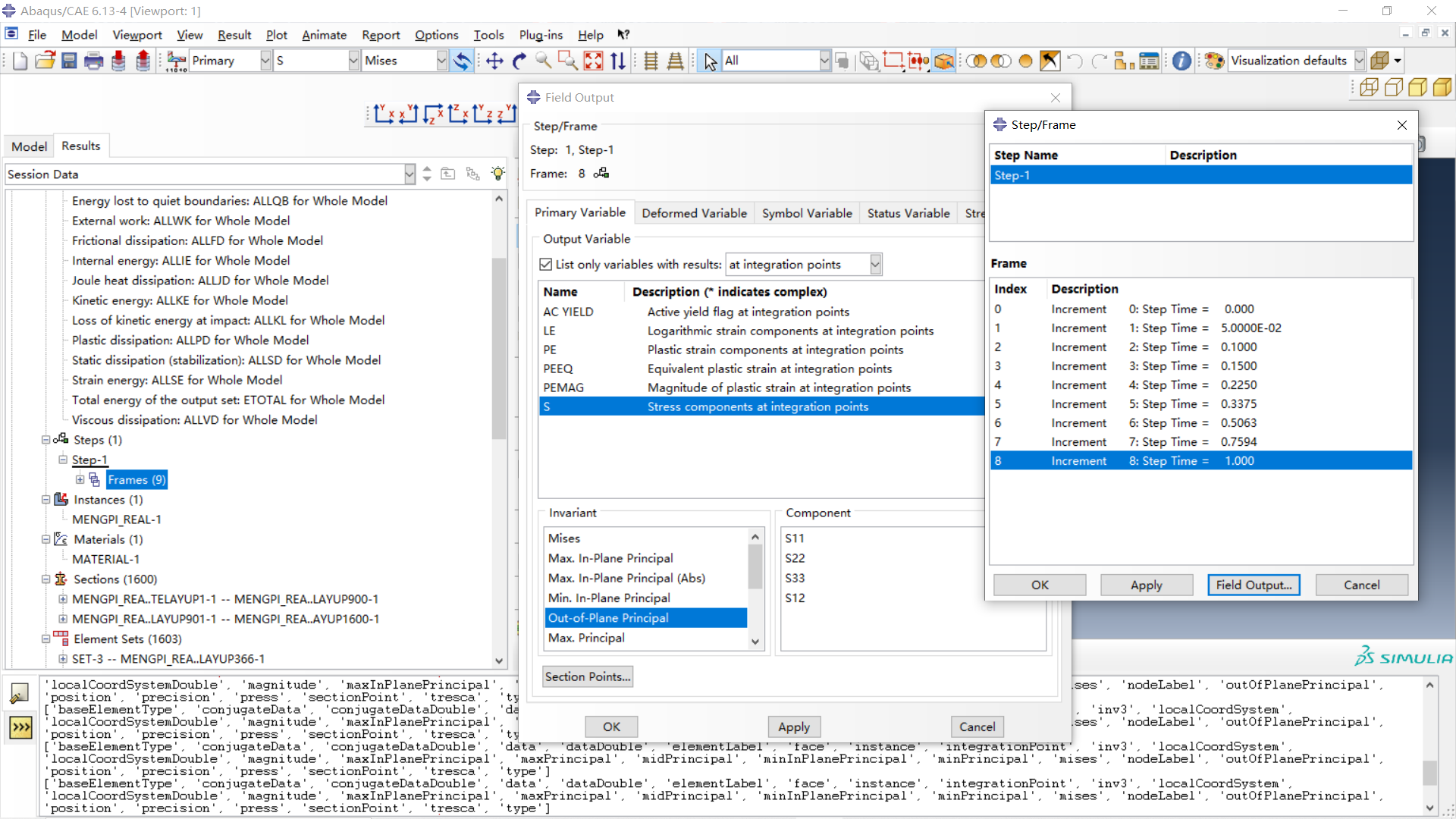Select the Rotate view tool
This screenshot has height=819, width=1456.
point(519,61)
